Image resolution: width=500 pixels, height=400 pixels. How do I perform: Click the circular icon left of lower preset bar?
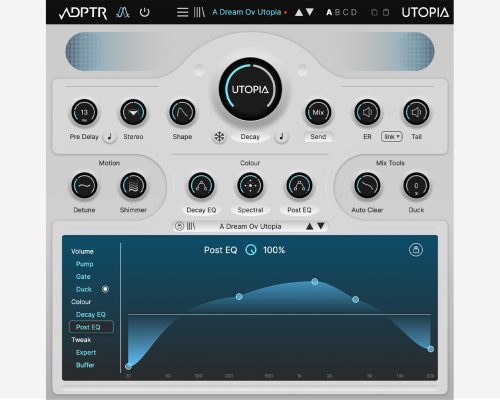point(179,226)
